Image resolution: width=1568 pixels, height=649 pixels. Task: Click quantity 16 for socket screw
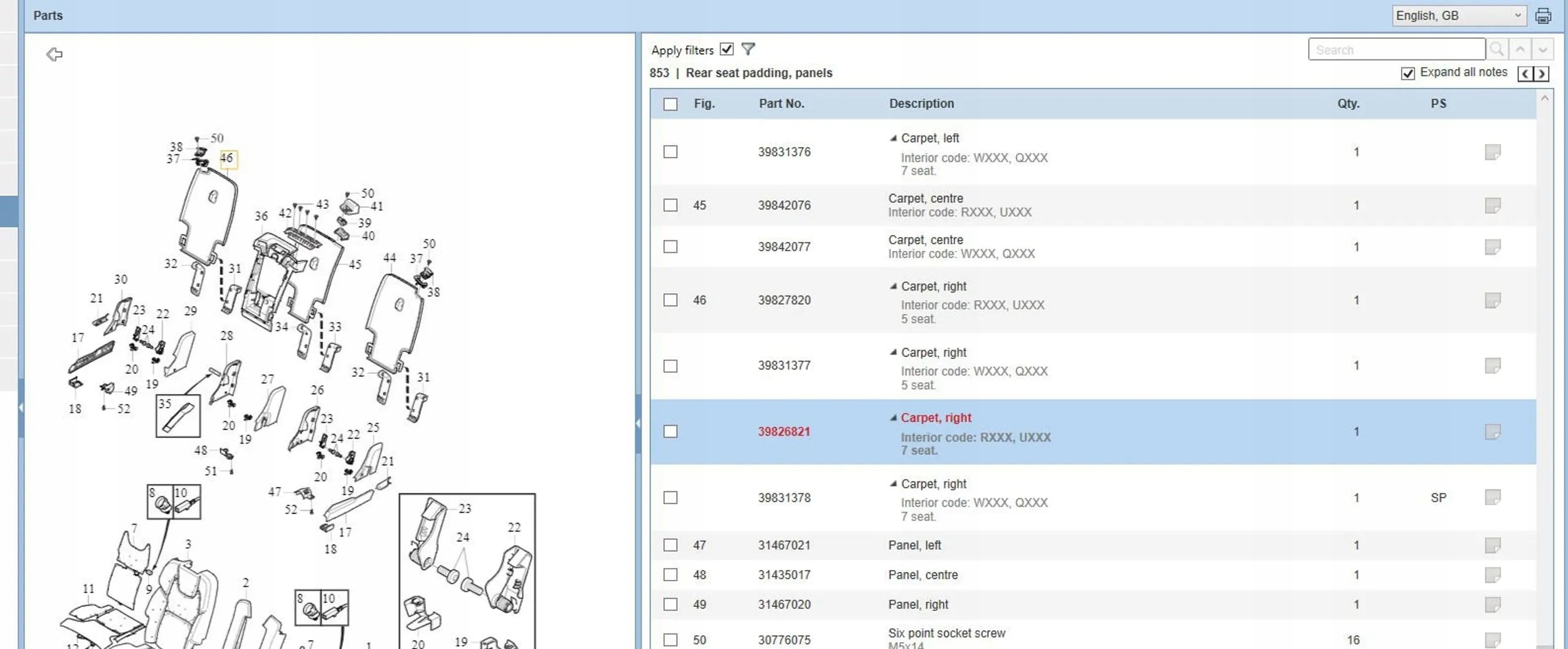[x=1353, y=640]
